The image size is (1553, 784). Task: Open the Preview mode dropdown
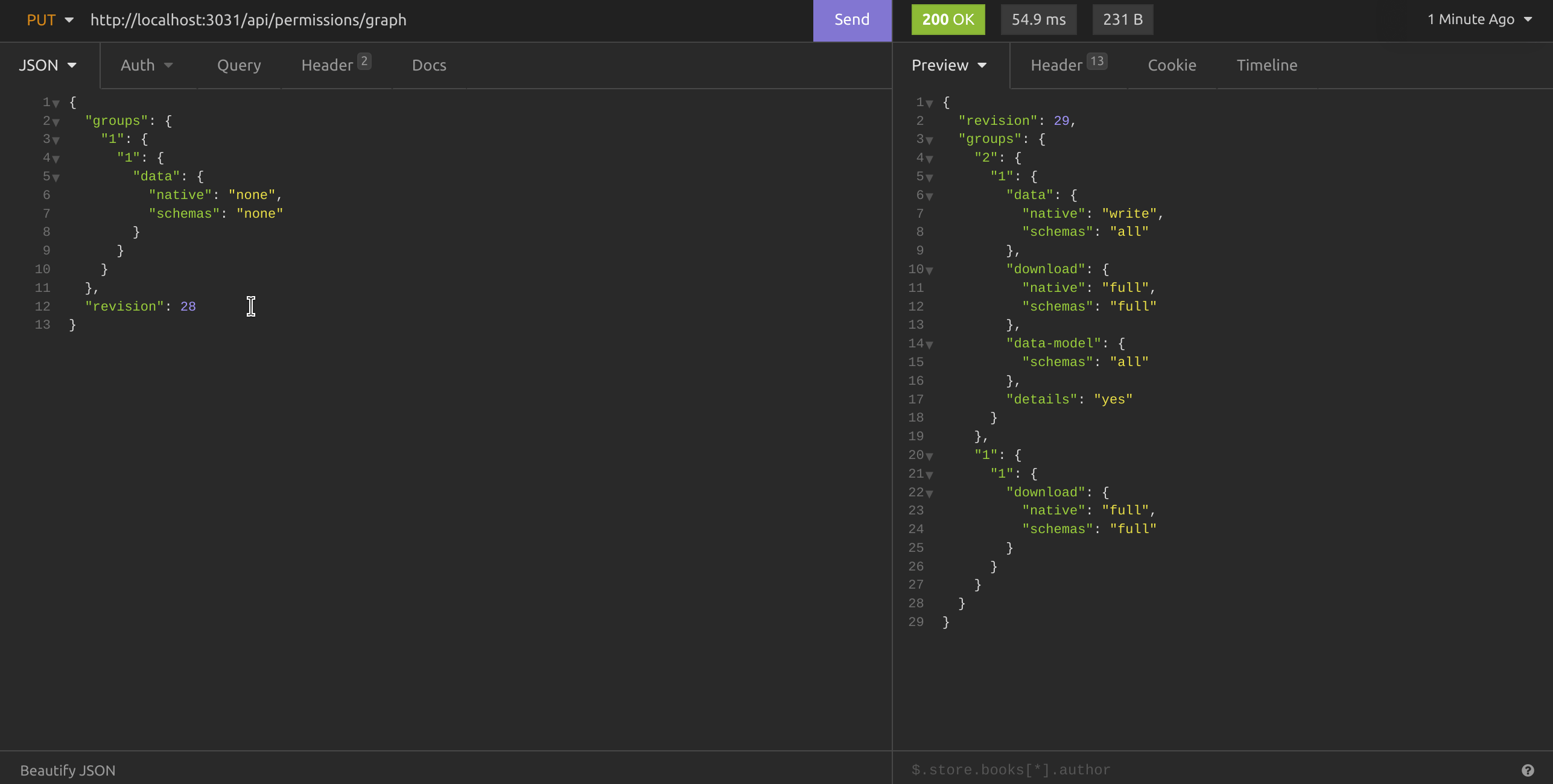click(948, 65)
